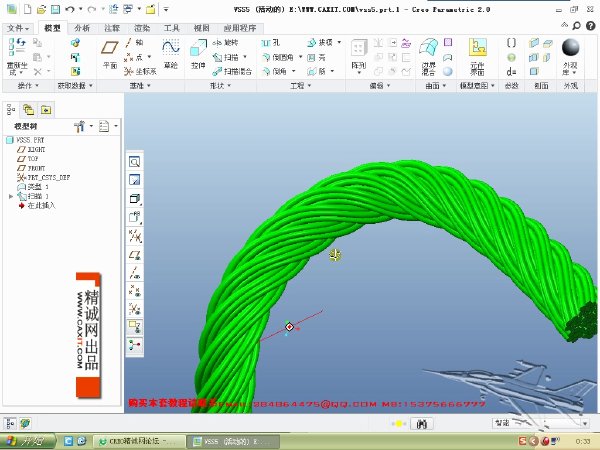Click the Shell (壳) tool
Screen dimensions: 600x450
[x=316, y=57]
